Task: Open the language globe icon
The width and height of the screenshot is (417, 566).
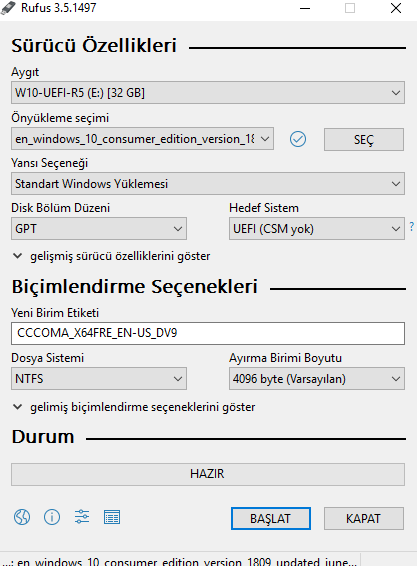Action: pos(22,517)
